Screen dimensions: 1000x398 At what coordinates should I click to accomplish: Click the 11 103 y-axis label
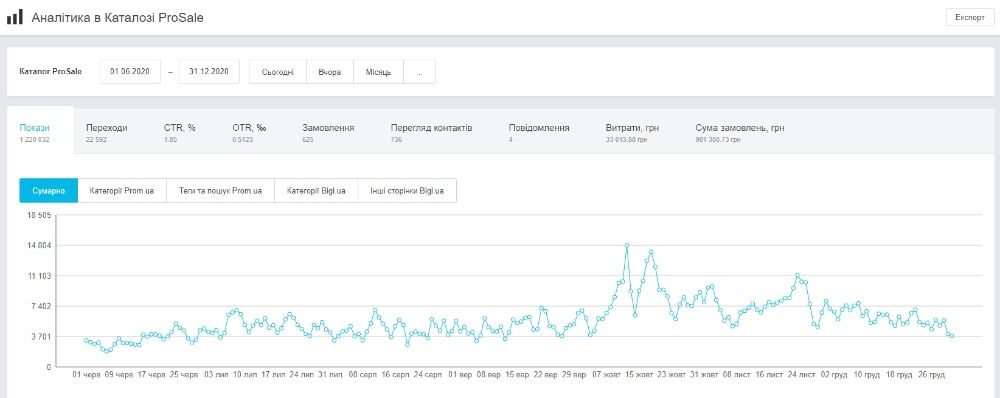coord(40,276)
